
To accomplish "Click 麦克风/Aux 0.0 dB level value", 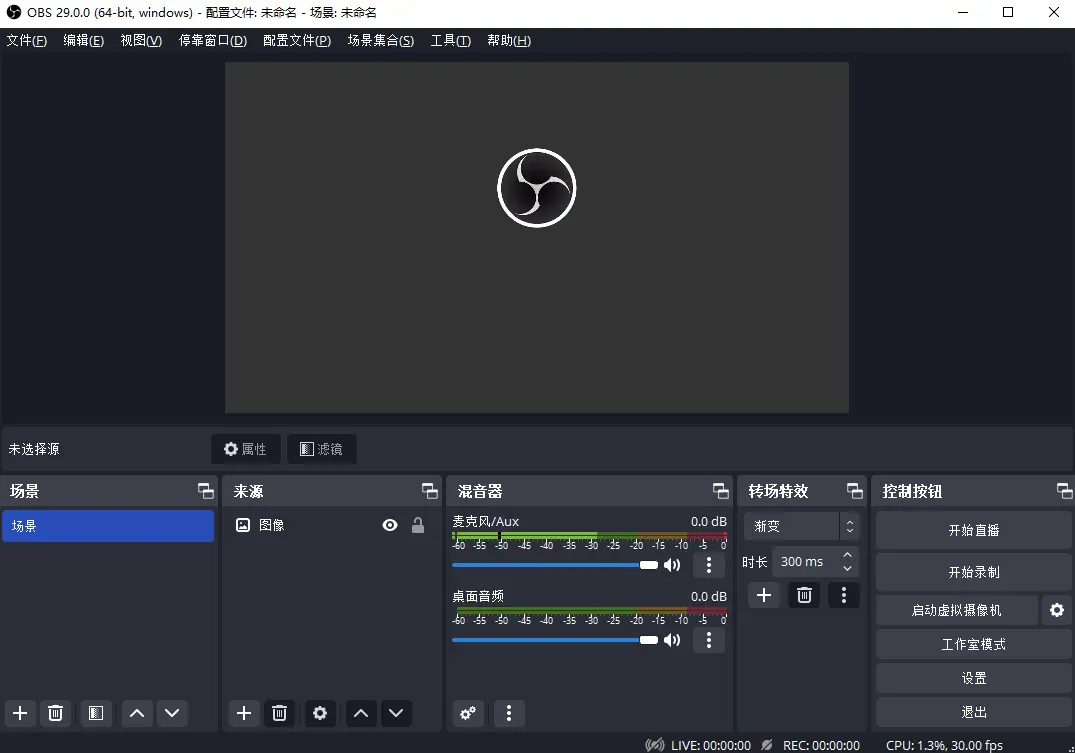I will (708, 521).
